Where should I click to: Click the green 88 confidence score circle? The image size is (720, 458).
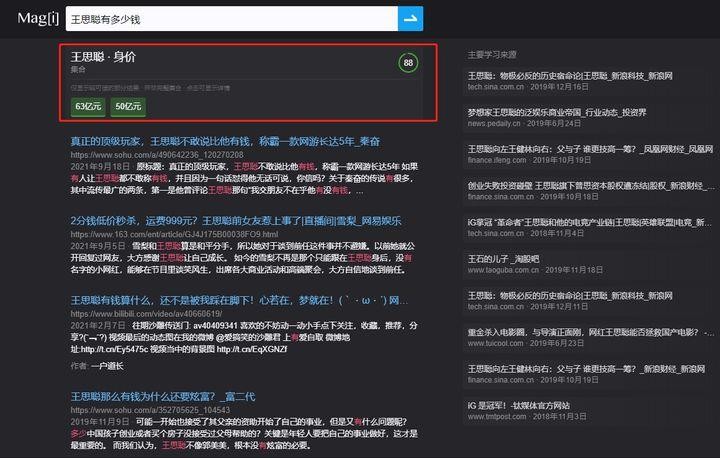point(408,63)
